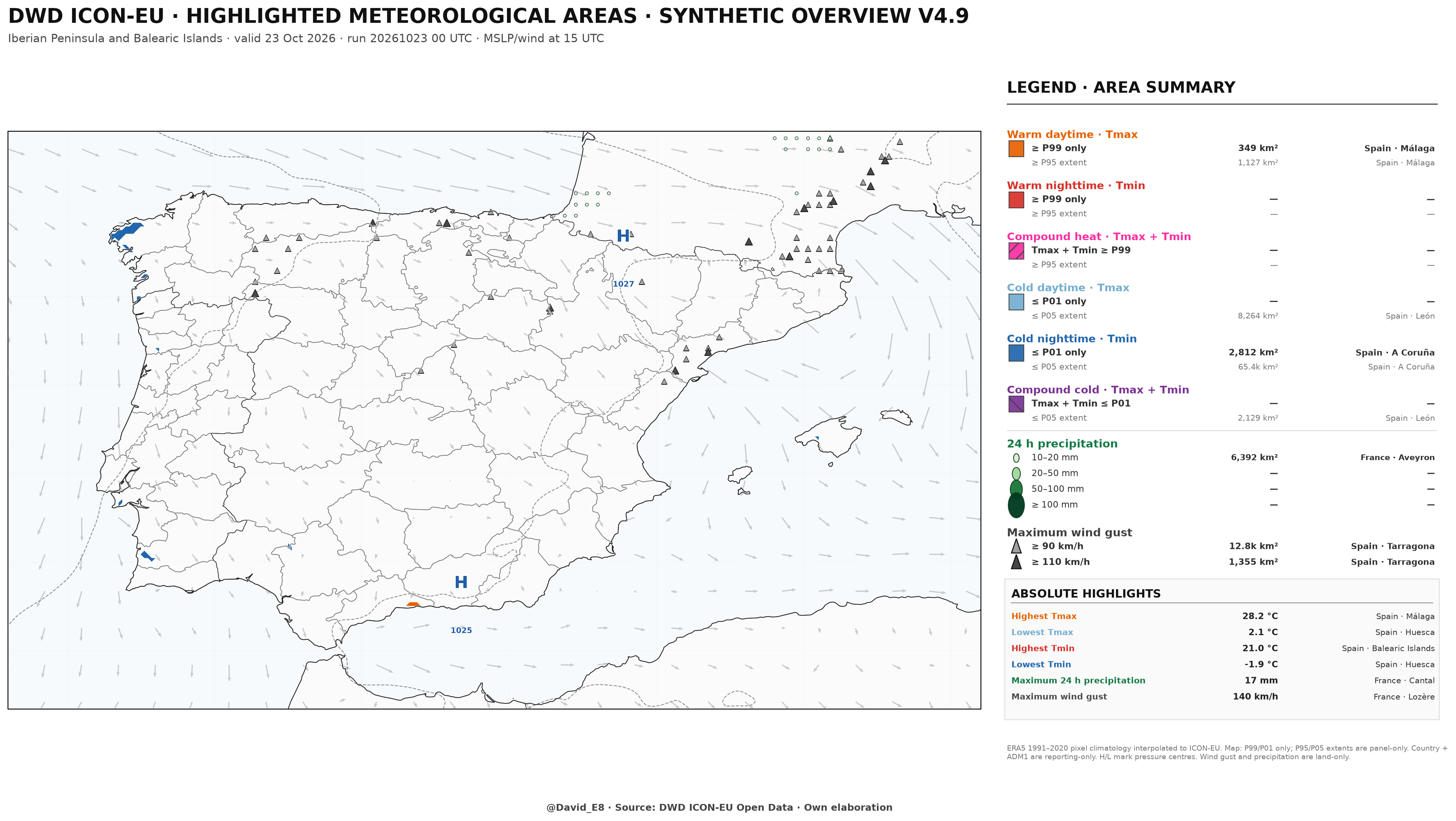The height and width of the screenshot is (821, 1456).
Task: Click the France · Lozère location text
Action: coord(1404,697)
